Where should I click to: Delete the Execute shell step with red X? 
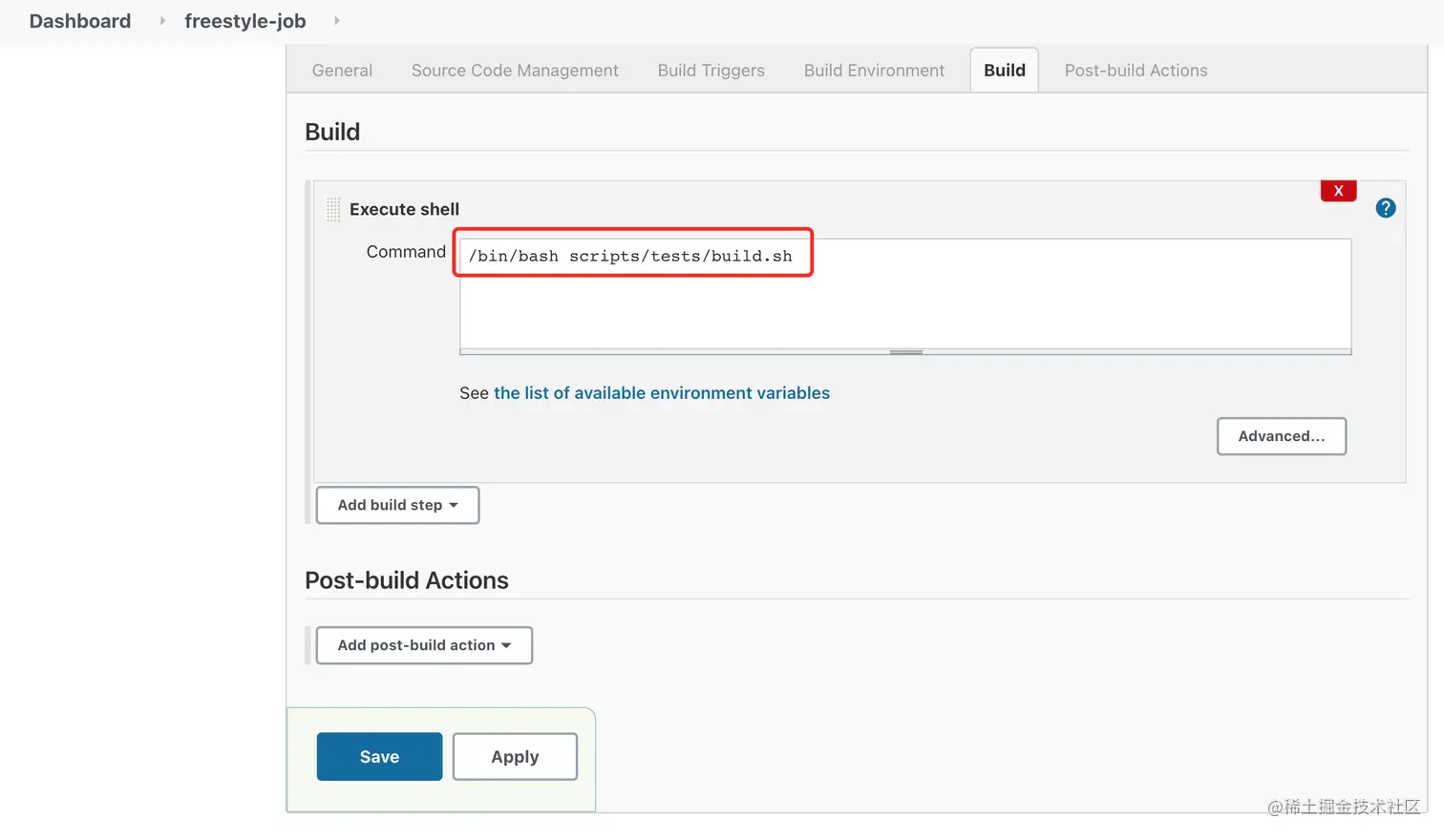[x=1338, y=191]
